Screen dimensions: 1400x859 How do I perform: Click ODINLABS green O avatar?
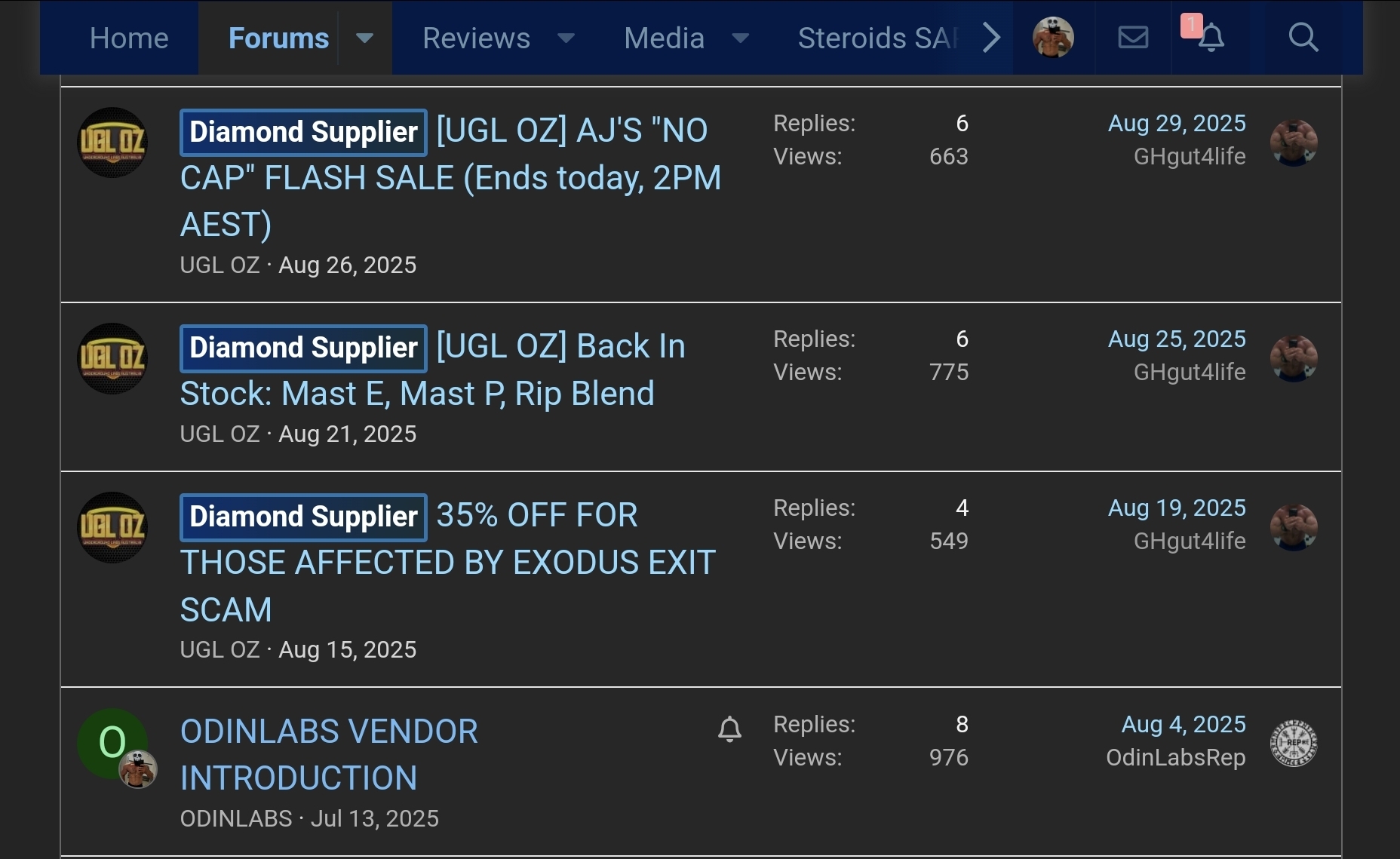pos(112,743)
